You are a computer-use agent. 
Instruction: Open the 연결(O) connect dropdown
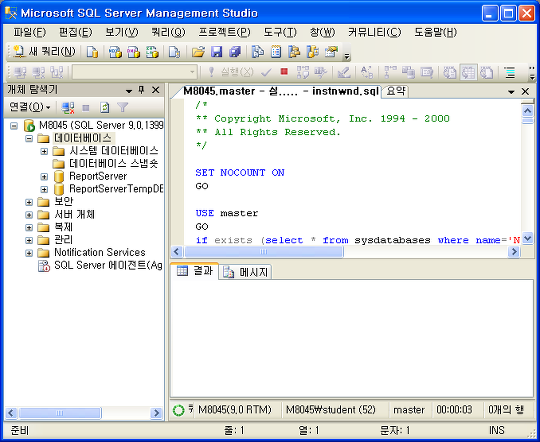click(30, 107)
